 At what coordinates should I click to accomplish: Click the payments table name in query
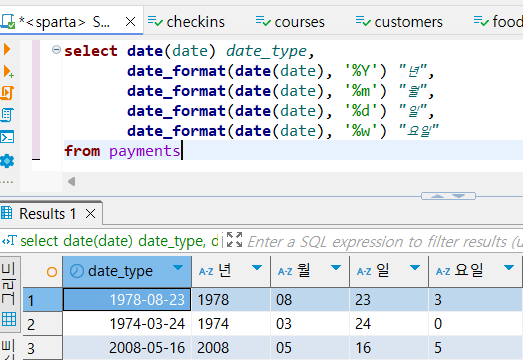pyautogui.click(x=144, y=151)
